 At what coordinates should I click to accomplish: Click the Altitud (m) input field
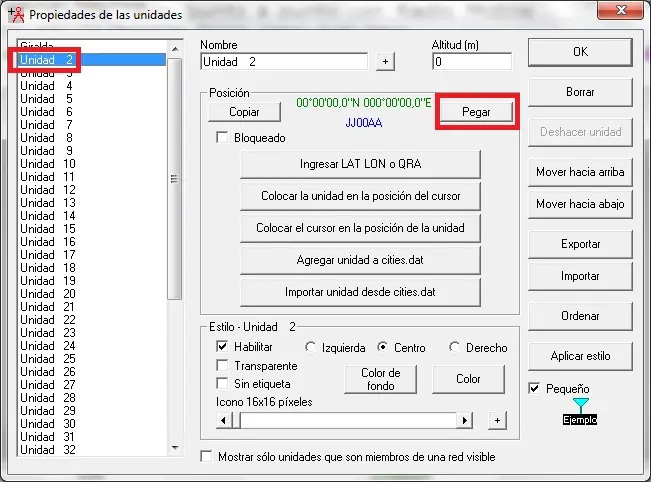click(x=472, y=61)
